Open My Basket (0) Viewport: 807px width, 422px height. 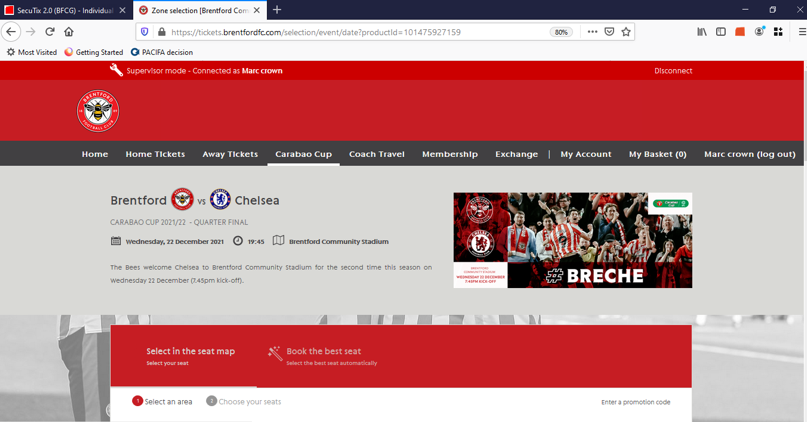[x=658, y=154]
